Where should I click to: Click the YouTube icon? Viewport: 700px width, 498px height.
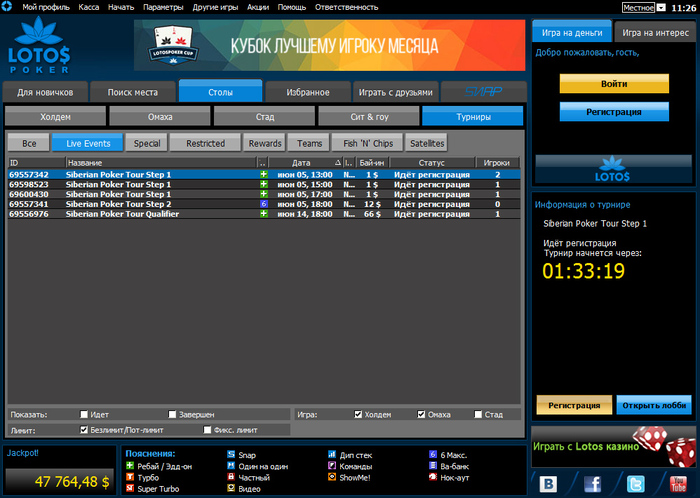tap(678, 484)
